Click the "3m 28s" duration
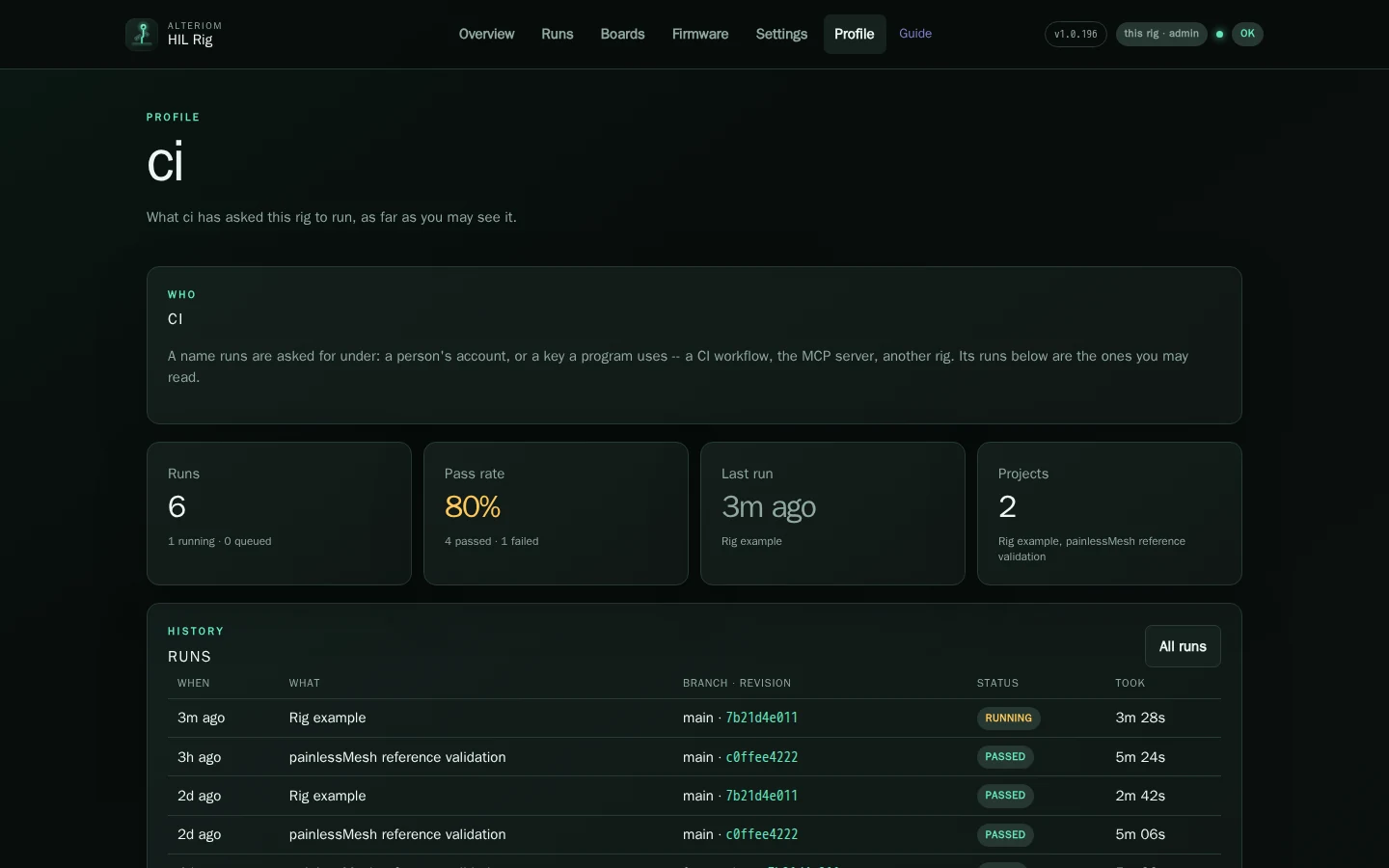1389x868 pixels. [1140, 718]
